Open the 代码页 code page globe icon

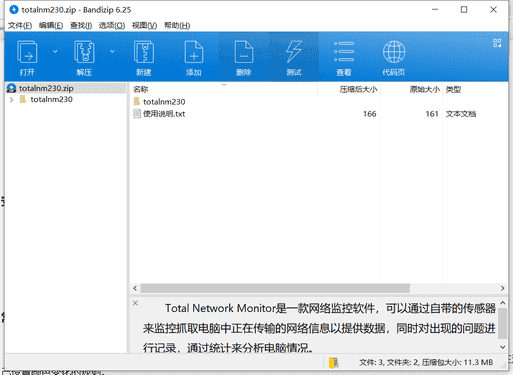(394, 57)
